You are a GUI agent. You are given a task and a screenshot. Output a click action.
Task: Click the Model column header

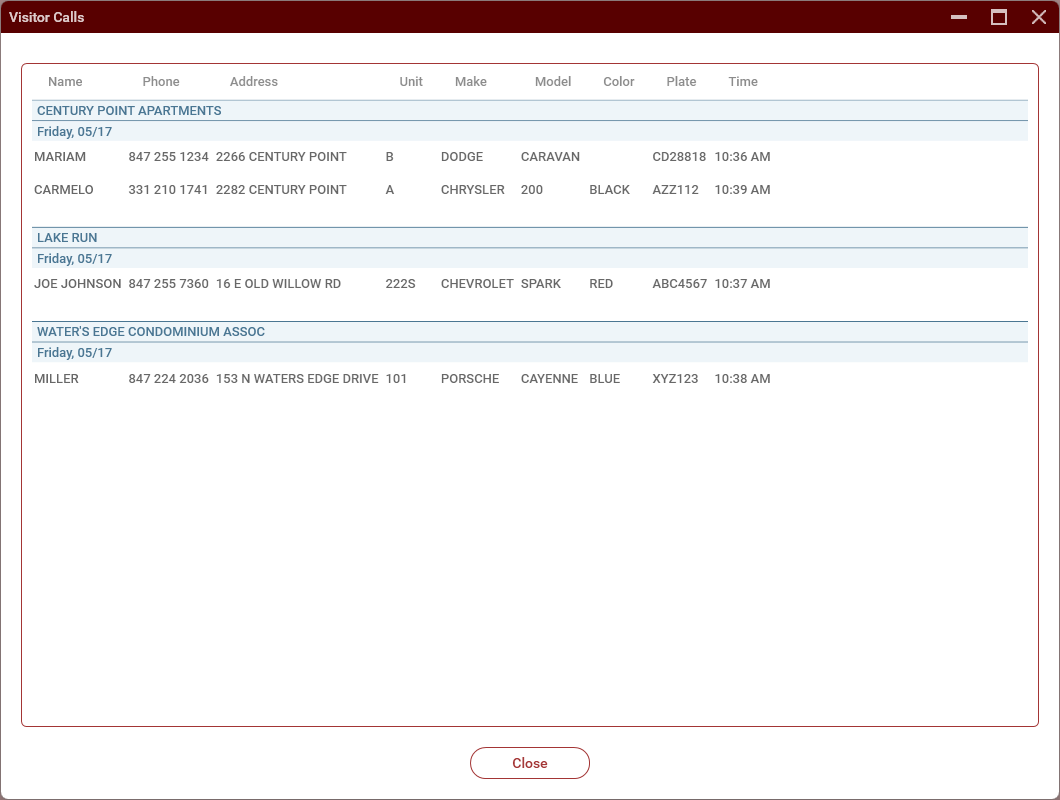pos(553,82)
